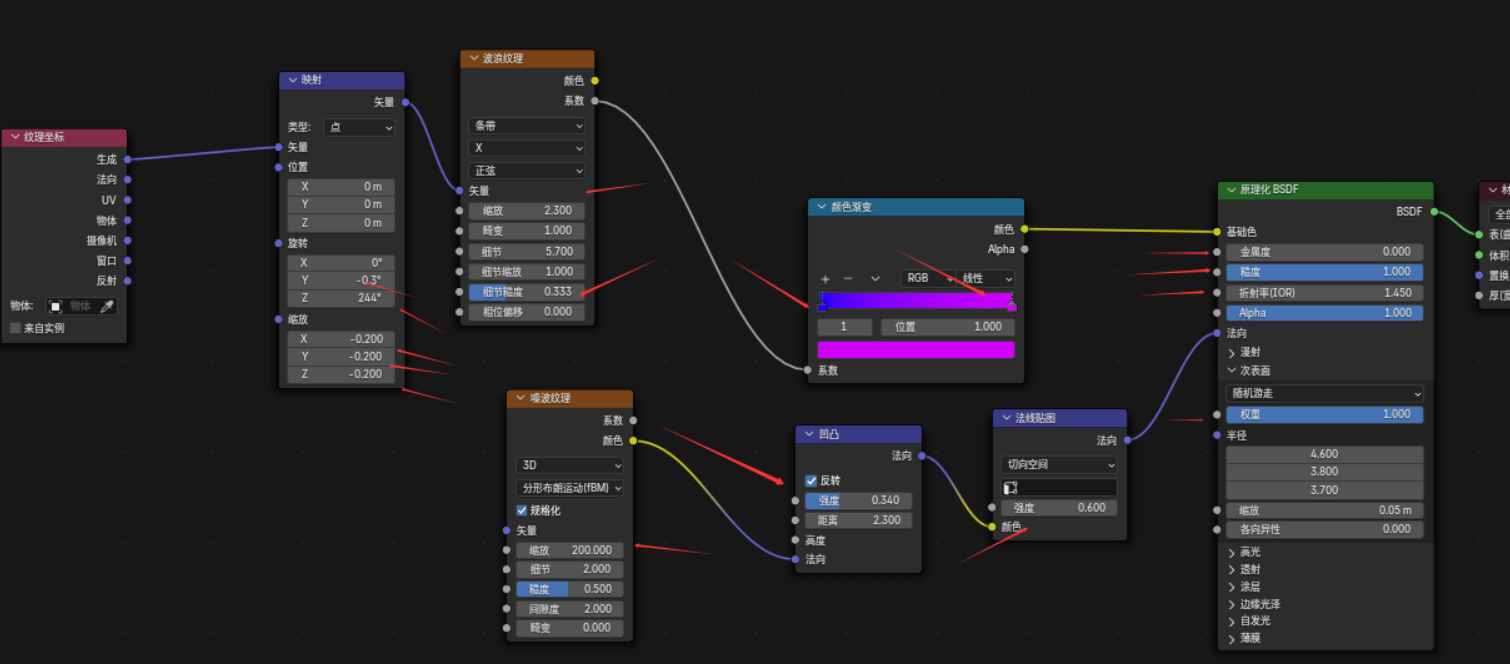Click the 半径 4.600 value field
The image size is (1510, 664).
[1324, 454]
